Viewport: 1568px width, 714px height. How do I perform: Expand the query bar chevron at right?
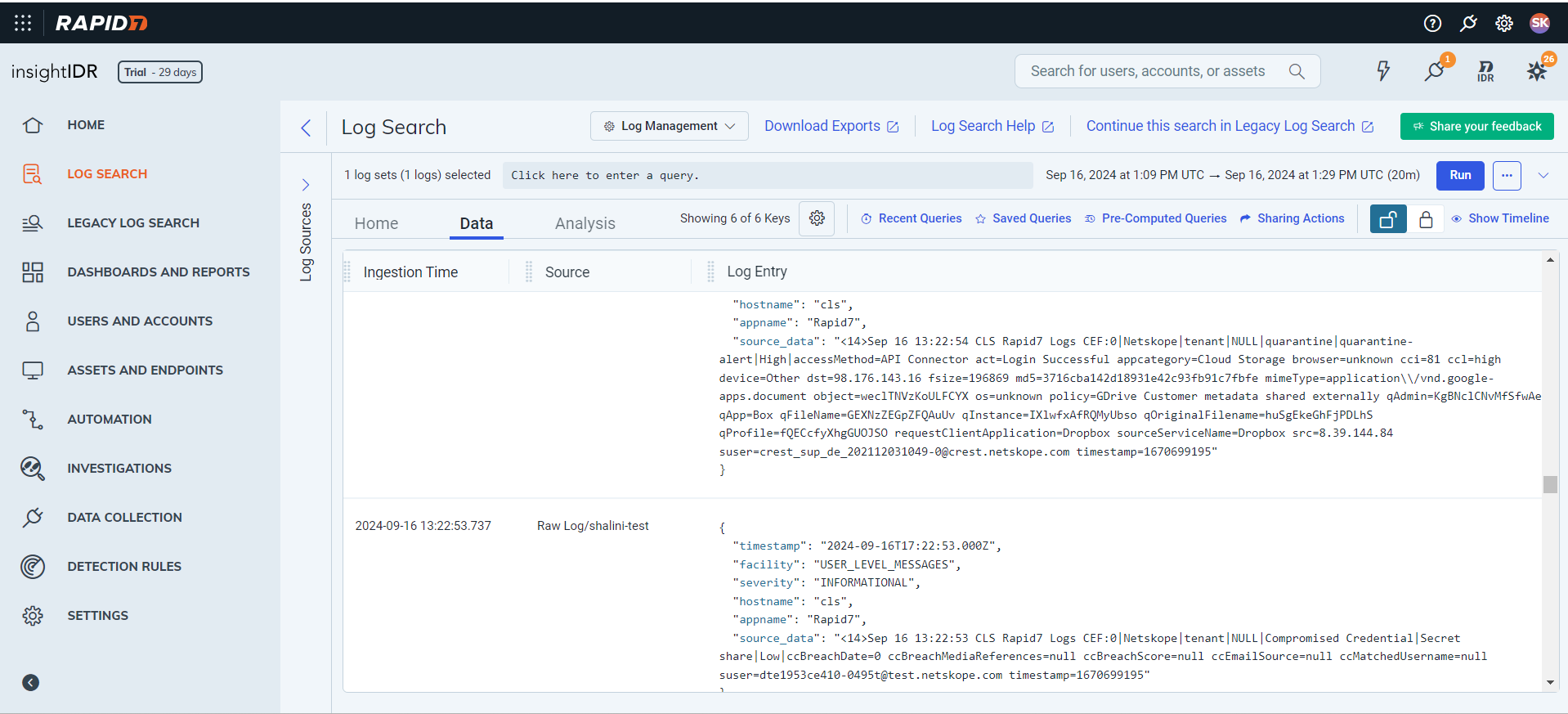(x=1543, y=175)
